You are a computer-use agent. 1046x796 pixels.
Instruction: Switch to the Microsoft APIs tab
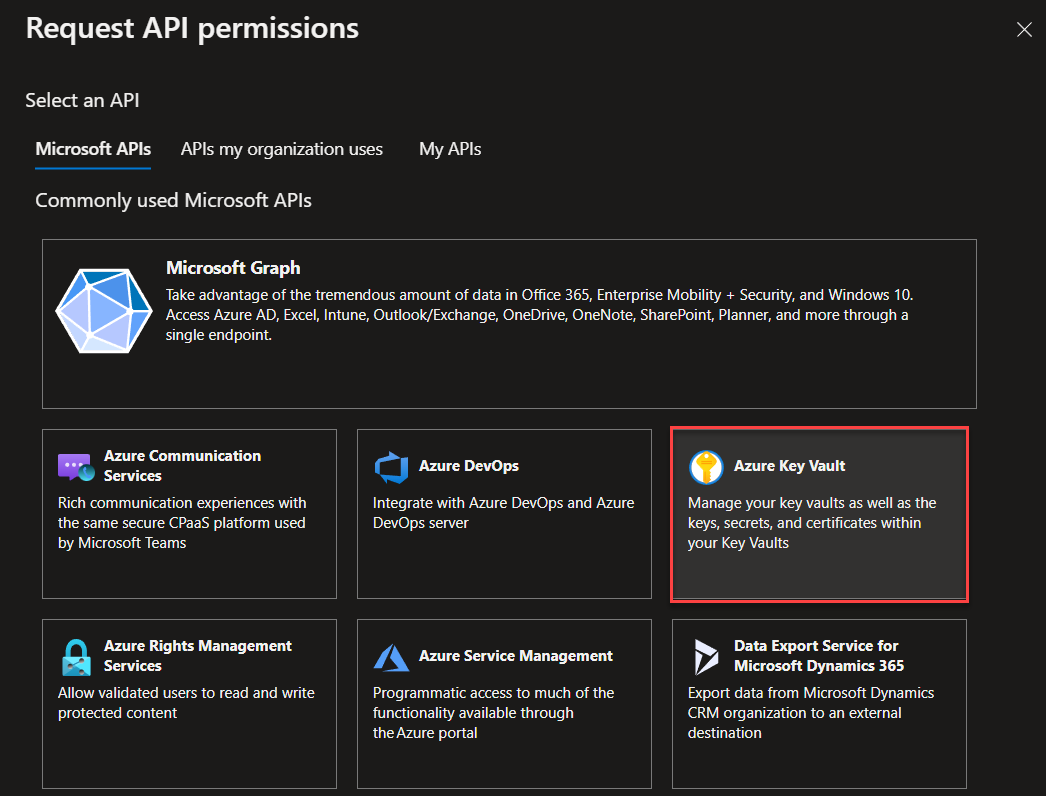(x=92, y=149)
